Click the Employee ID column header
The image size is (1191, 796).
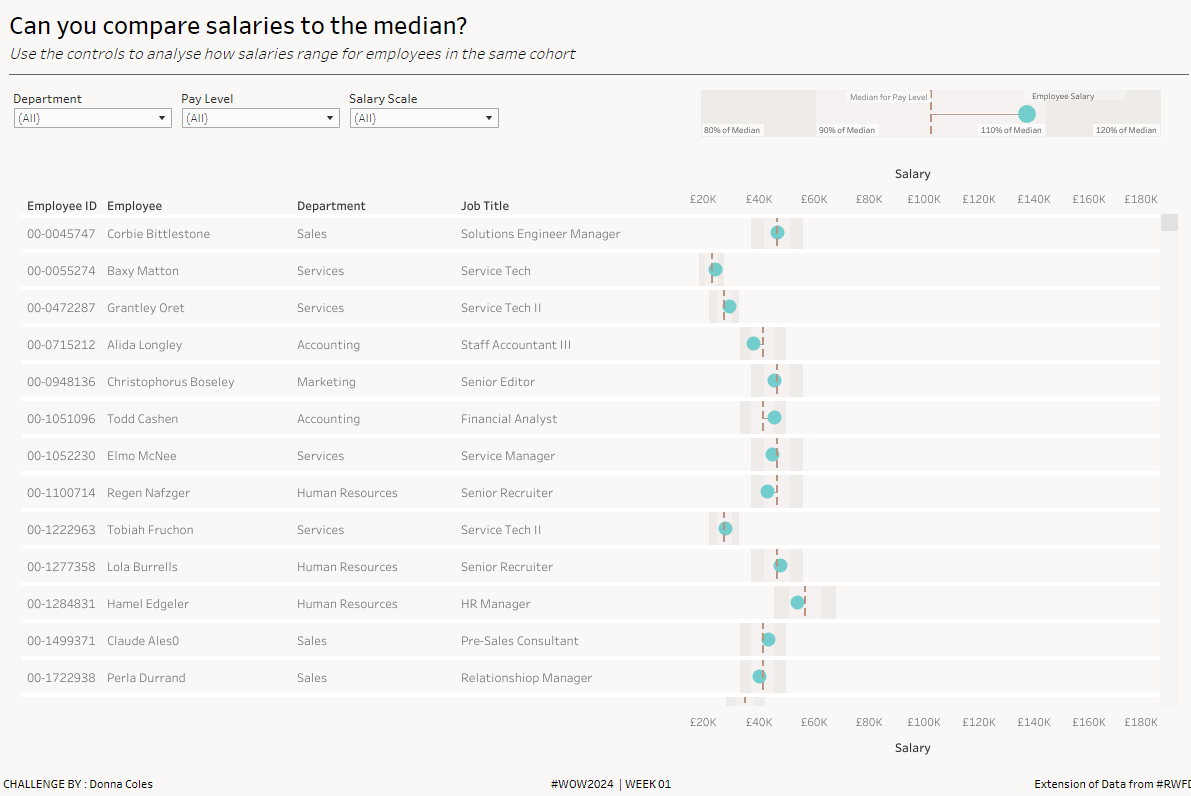click(x=62, y=206)
